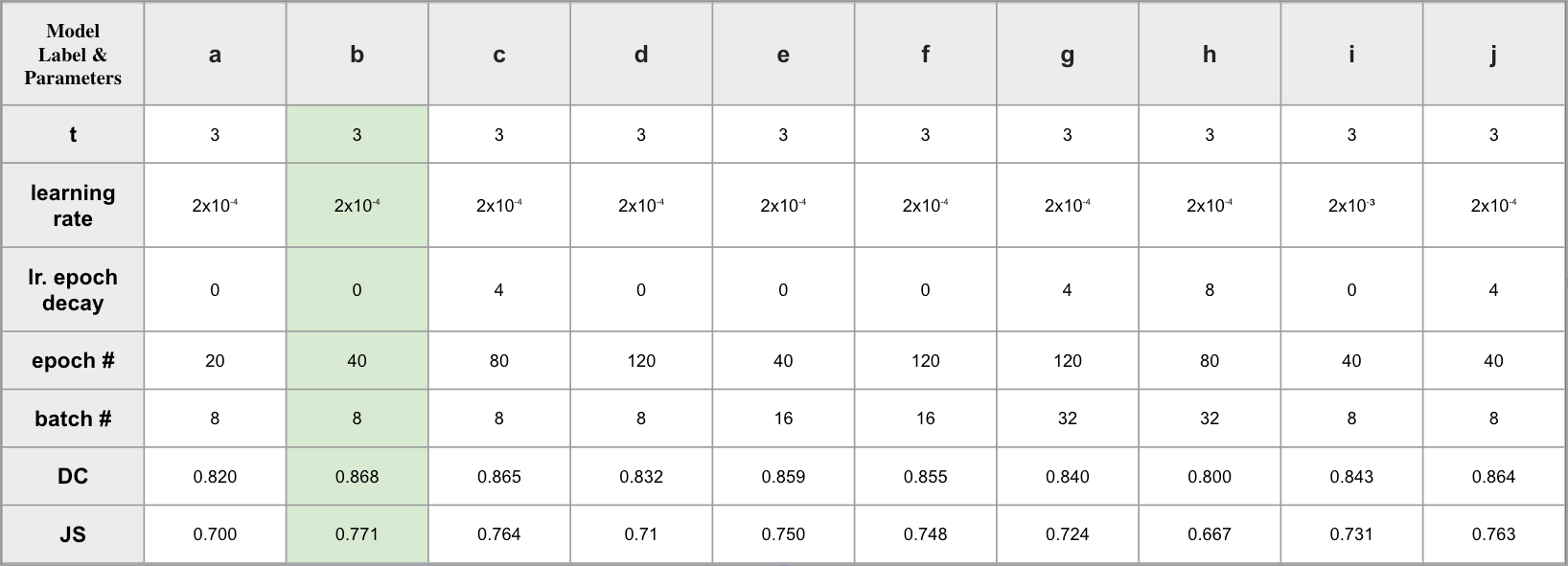
Task: Click the highlighted DC value 0.868
Action: tap(357, 476)
